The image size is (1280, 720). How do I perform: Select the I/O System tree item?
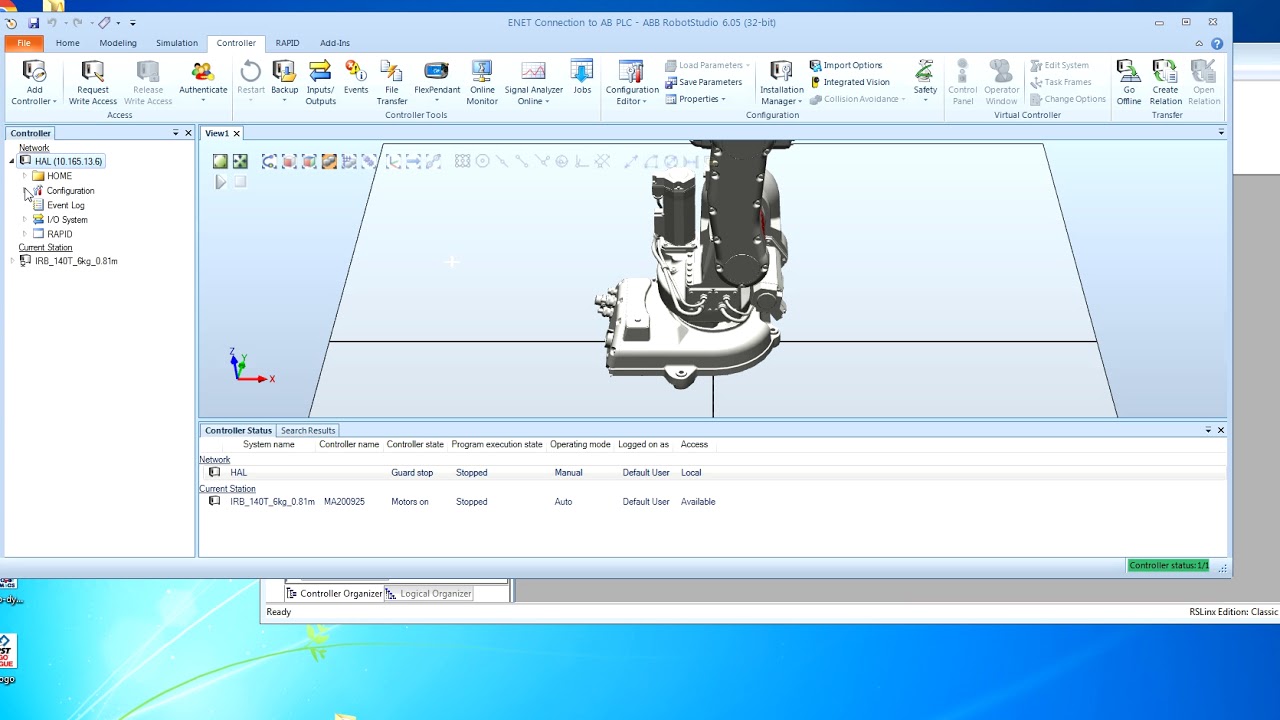[67, 220]
